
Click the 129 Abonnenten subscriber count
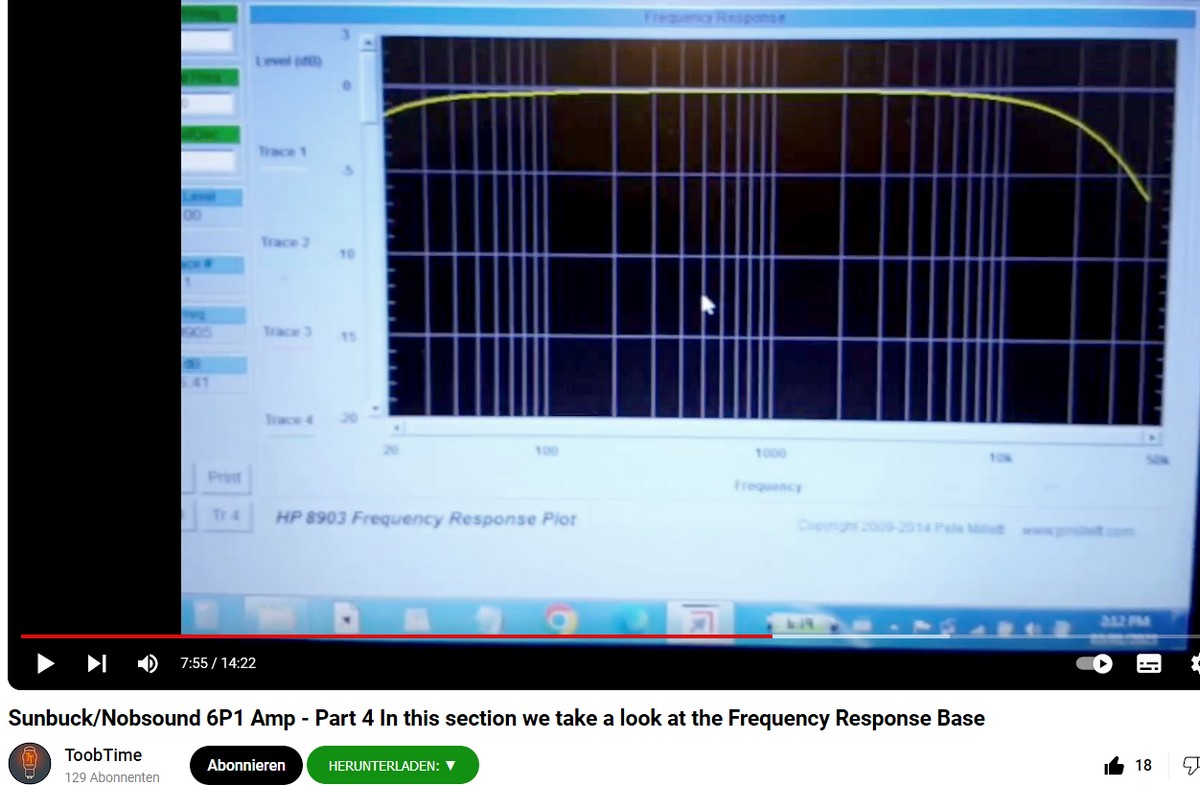(112, 777)
